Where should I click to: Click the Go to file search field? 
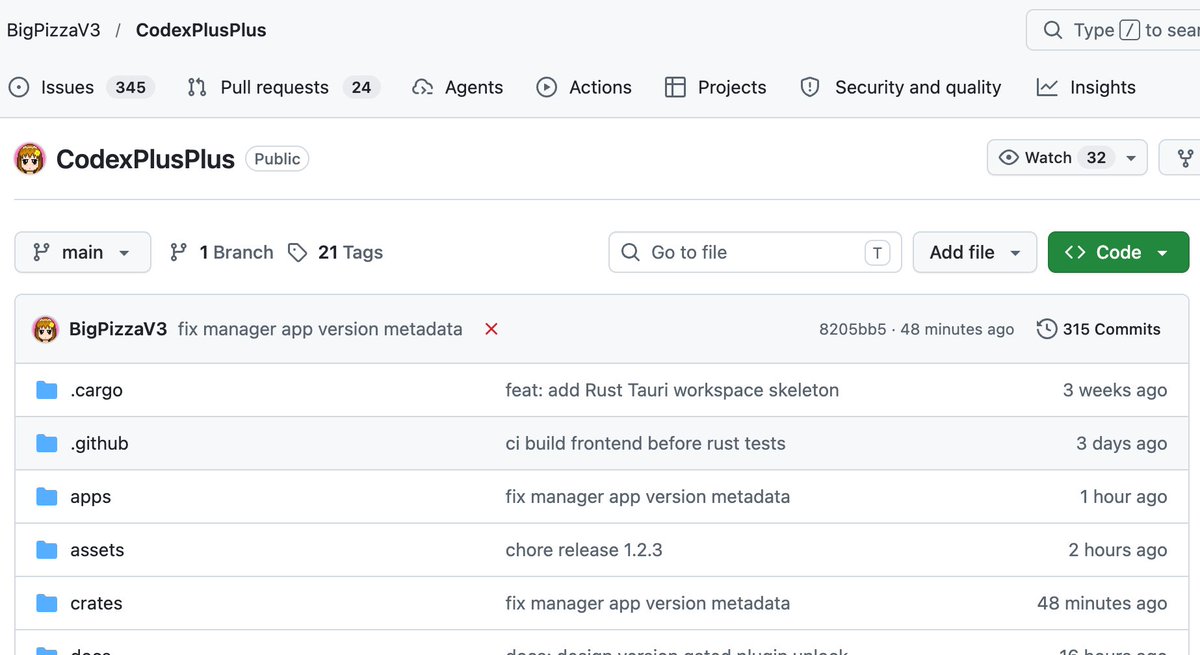click(755, 252)
